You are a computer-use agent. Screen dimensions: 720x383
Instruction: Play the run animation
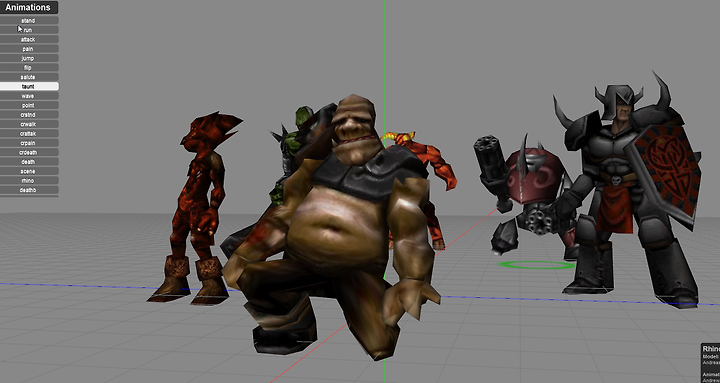point(29,30)
